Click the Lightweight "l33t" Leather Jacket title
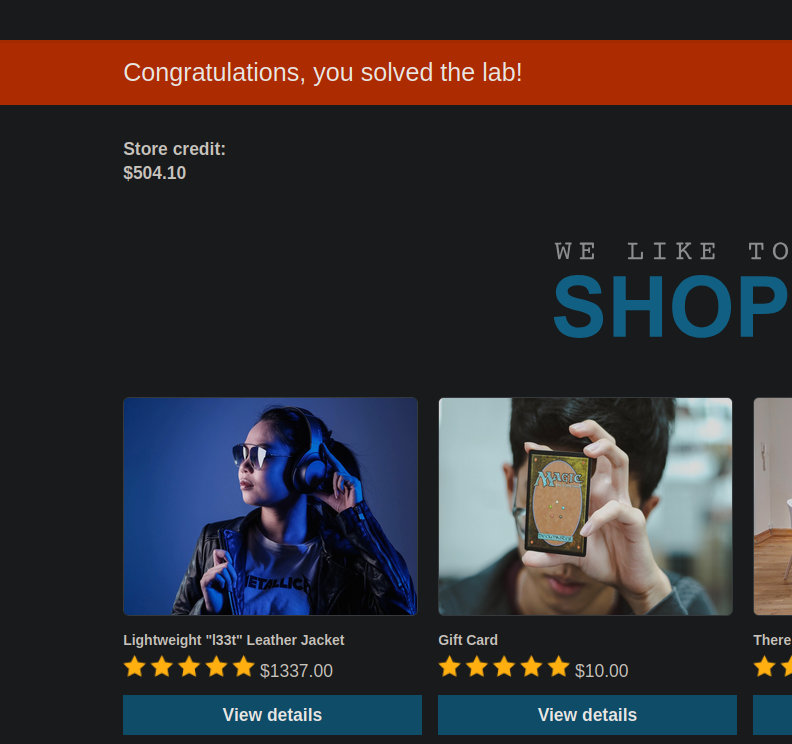The height and width of the screenshot is (744, 792). [234, 640]
